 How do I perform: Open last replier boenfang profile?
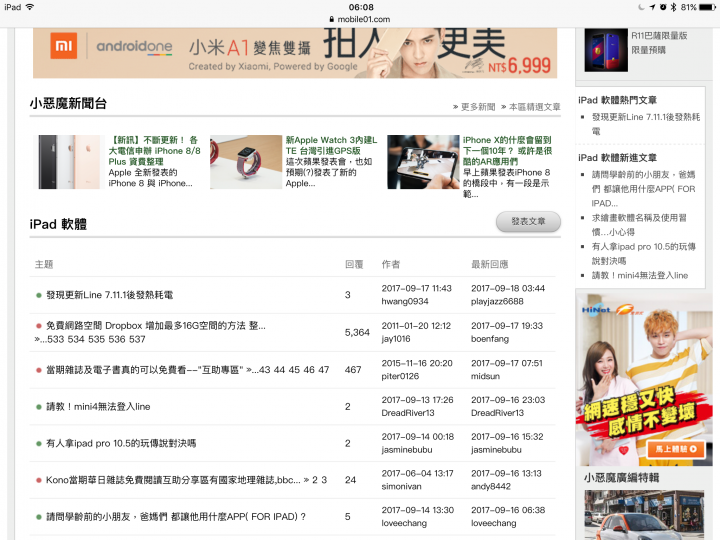tap(489, 339)
